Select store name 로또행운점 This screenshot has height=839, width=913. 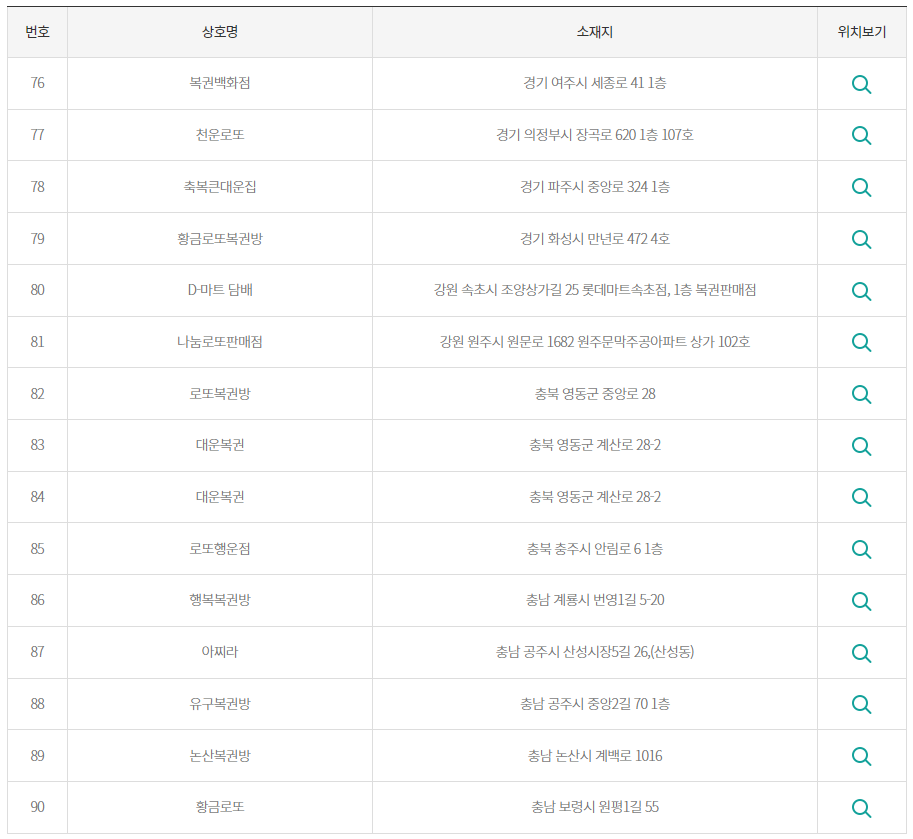pos(220,548)
